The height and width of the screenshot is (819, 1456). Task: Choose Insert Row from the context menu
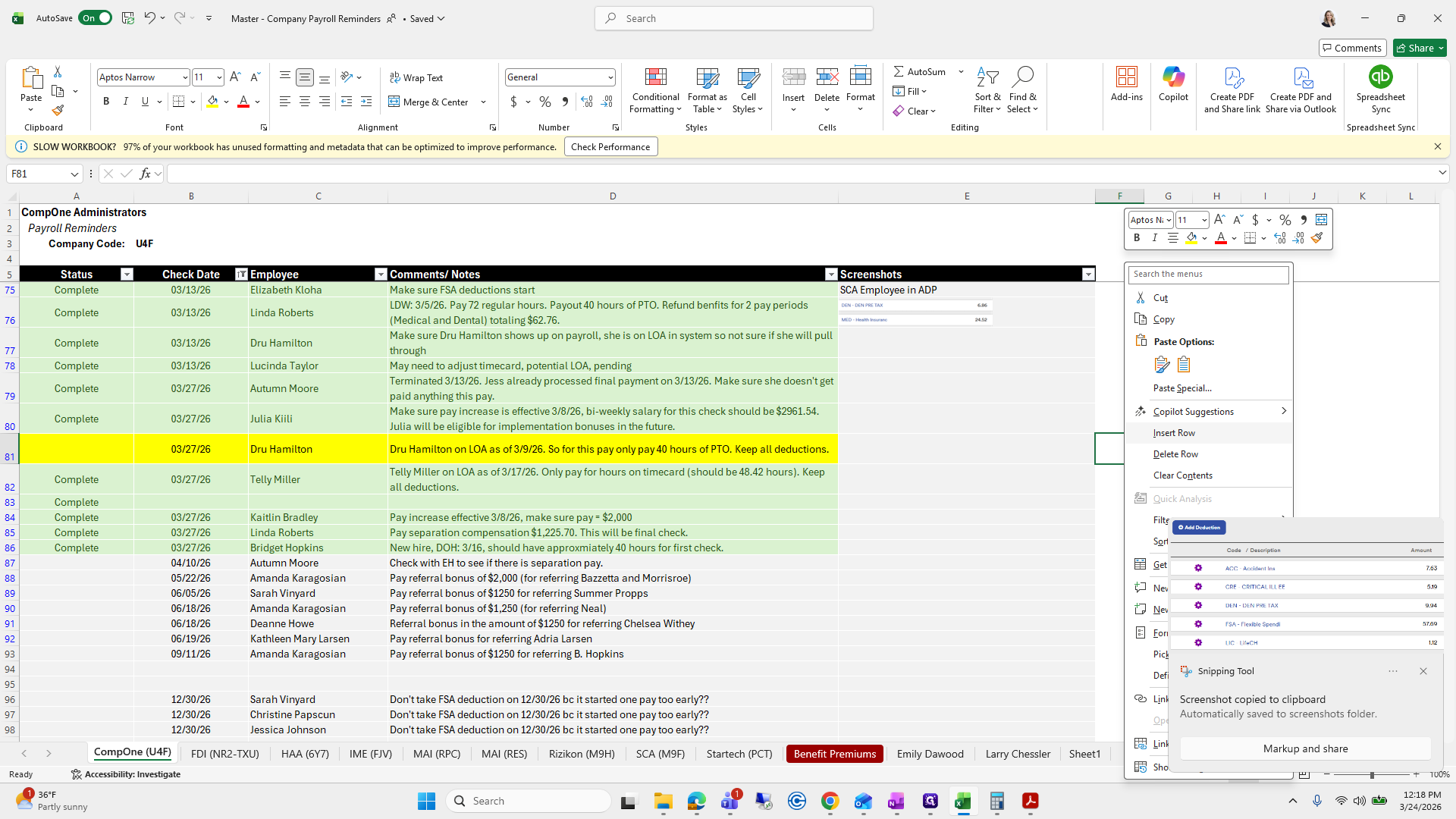click(1174, 432)
